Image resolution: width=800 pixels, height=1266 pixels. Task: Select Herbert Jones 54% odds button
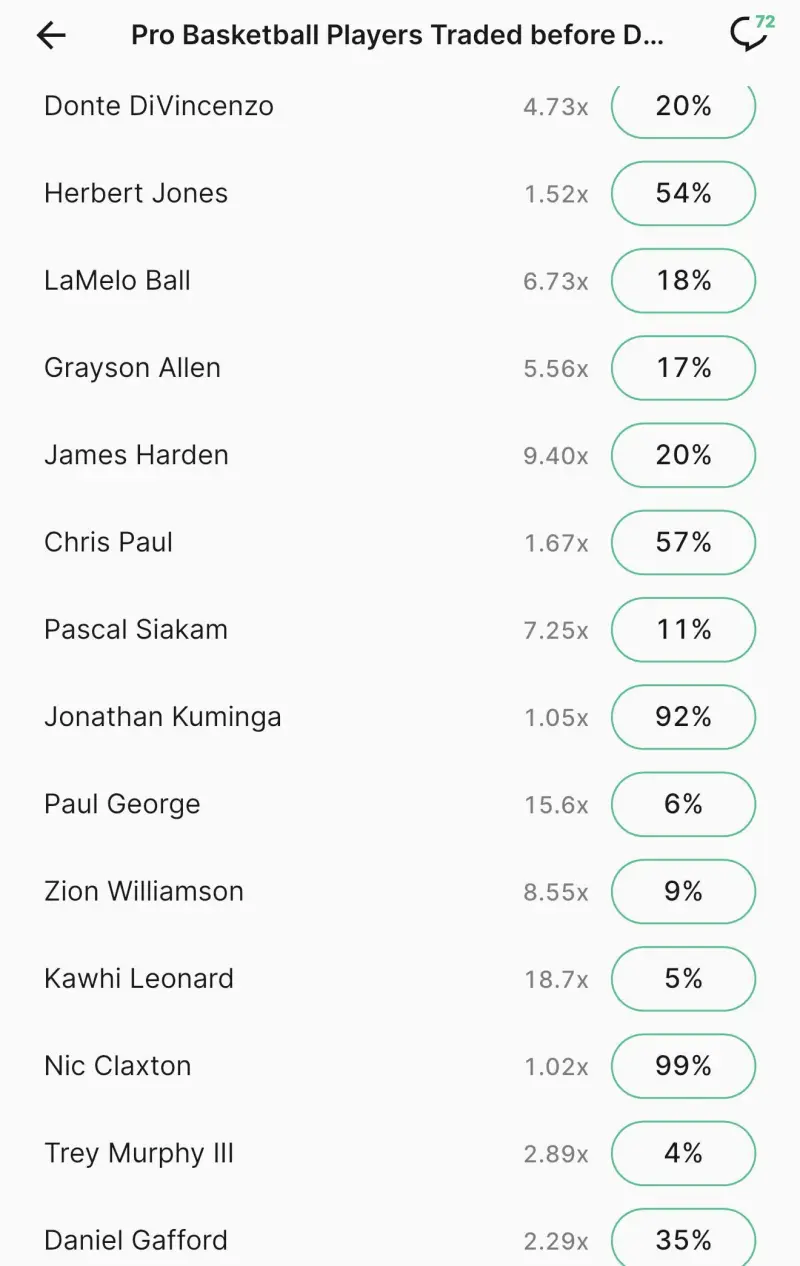(683, 194)
